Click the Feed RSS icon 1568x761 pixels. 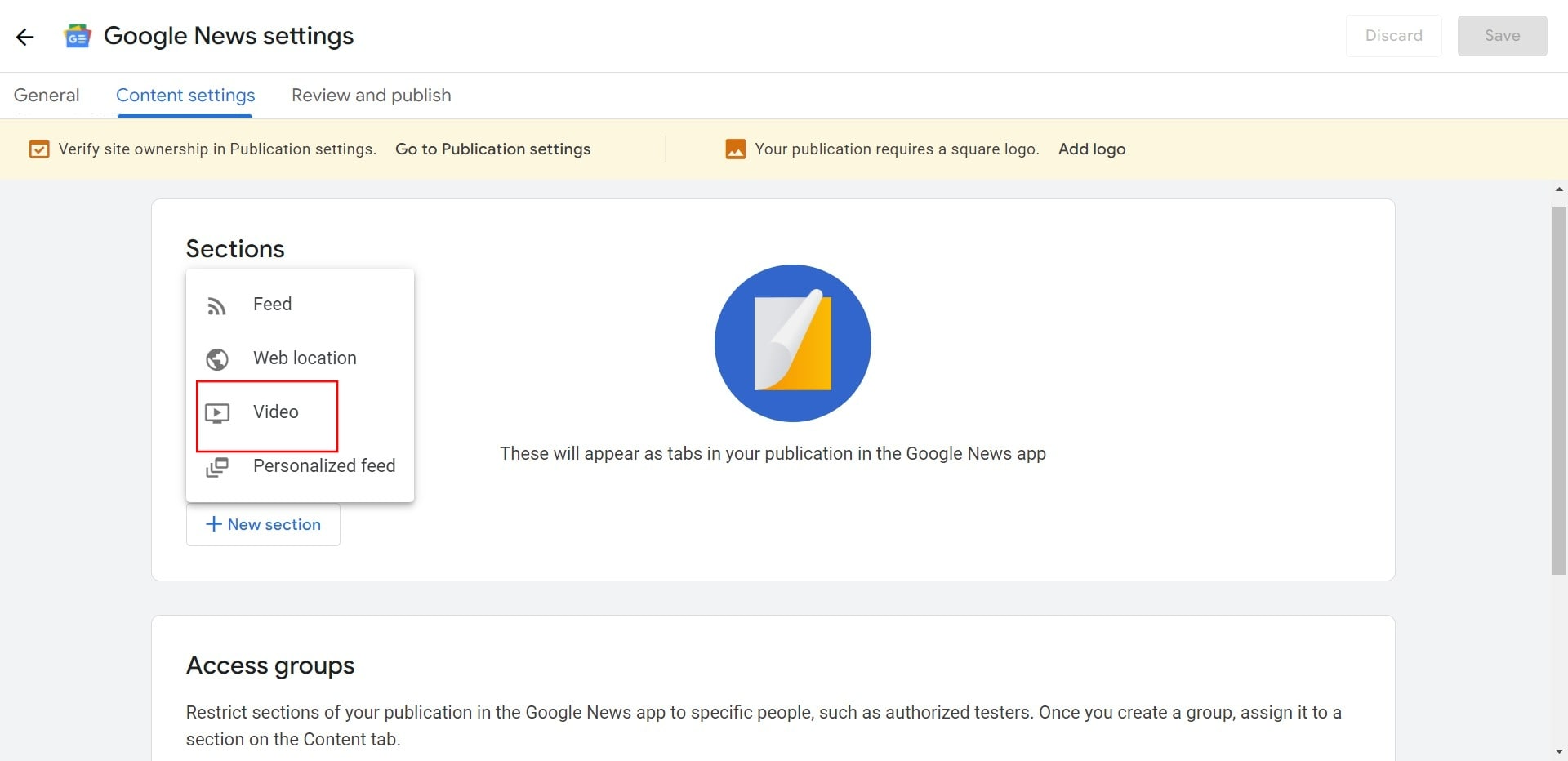click(216, 305)
